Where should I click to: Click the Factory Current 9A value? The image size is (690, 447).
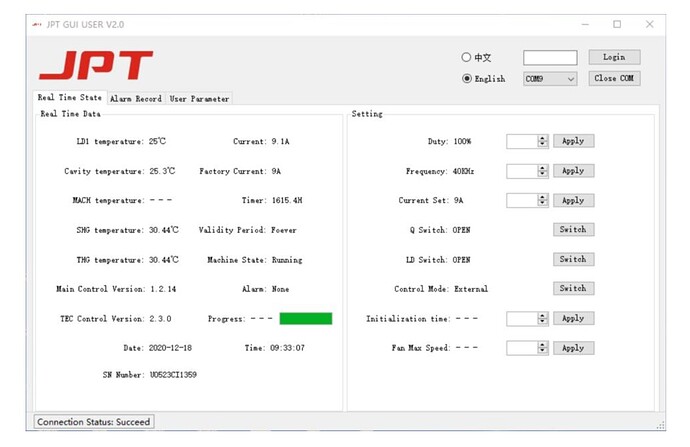coord(276,171)
